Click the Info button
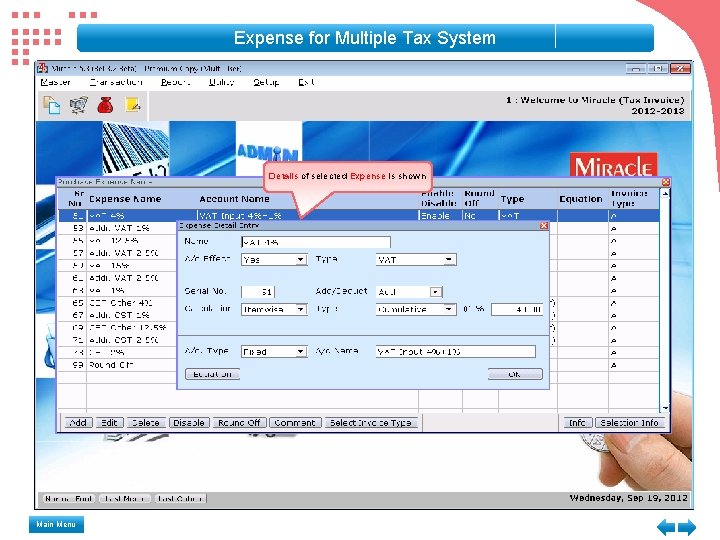Image resolution: width=720 pixels, height=540 pixels. [x=577, y=422]
